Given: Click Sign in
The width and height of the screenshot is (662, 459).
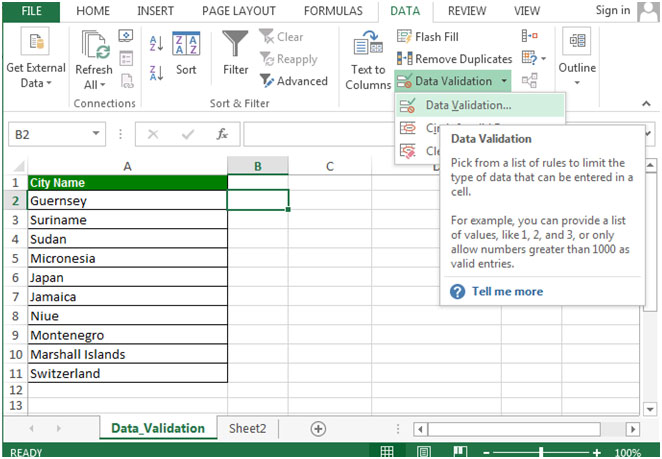Looking at the screenshot, I should [613, 11].
